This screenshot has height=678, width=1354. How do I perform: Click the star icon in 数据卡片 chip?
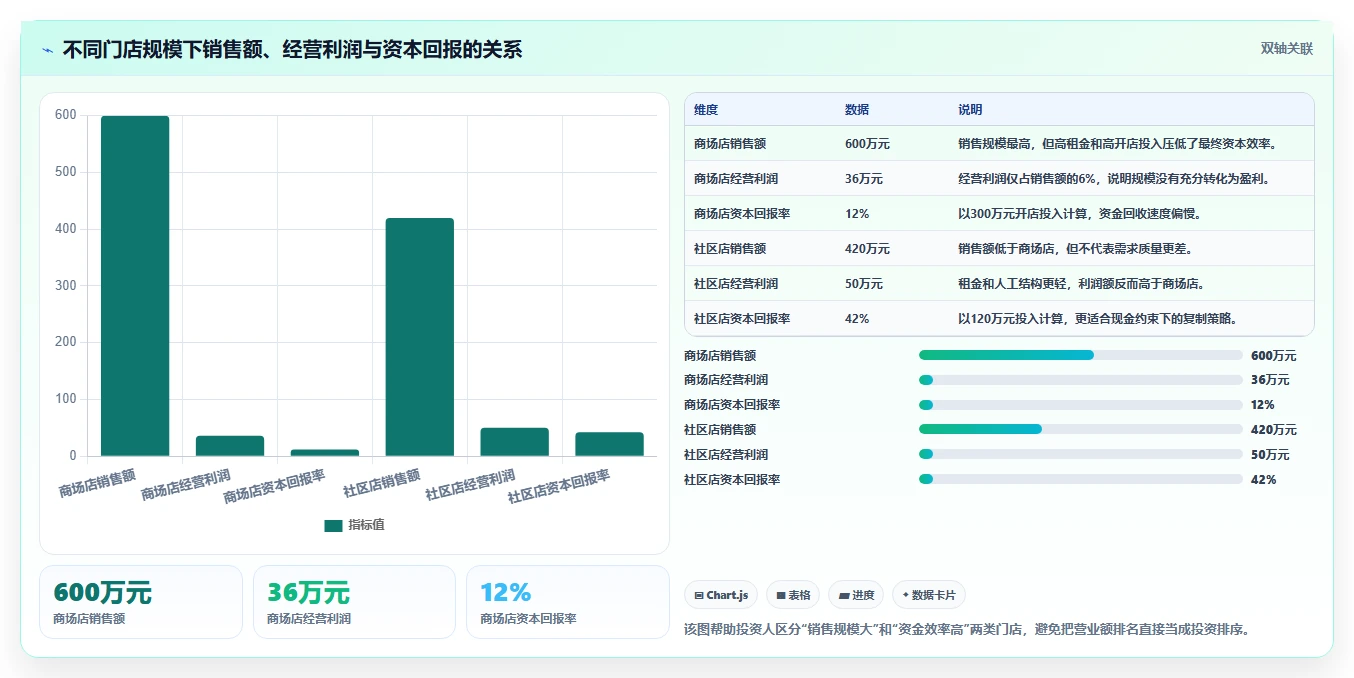(x=905, y=595)
